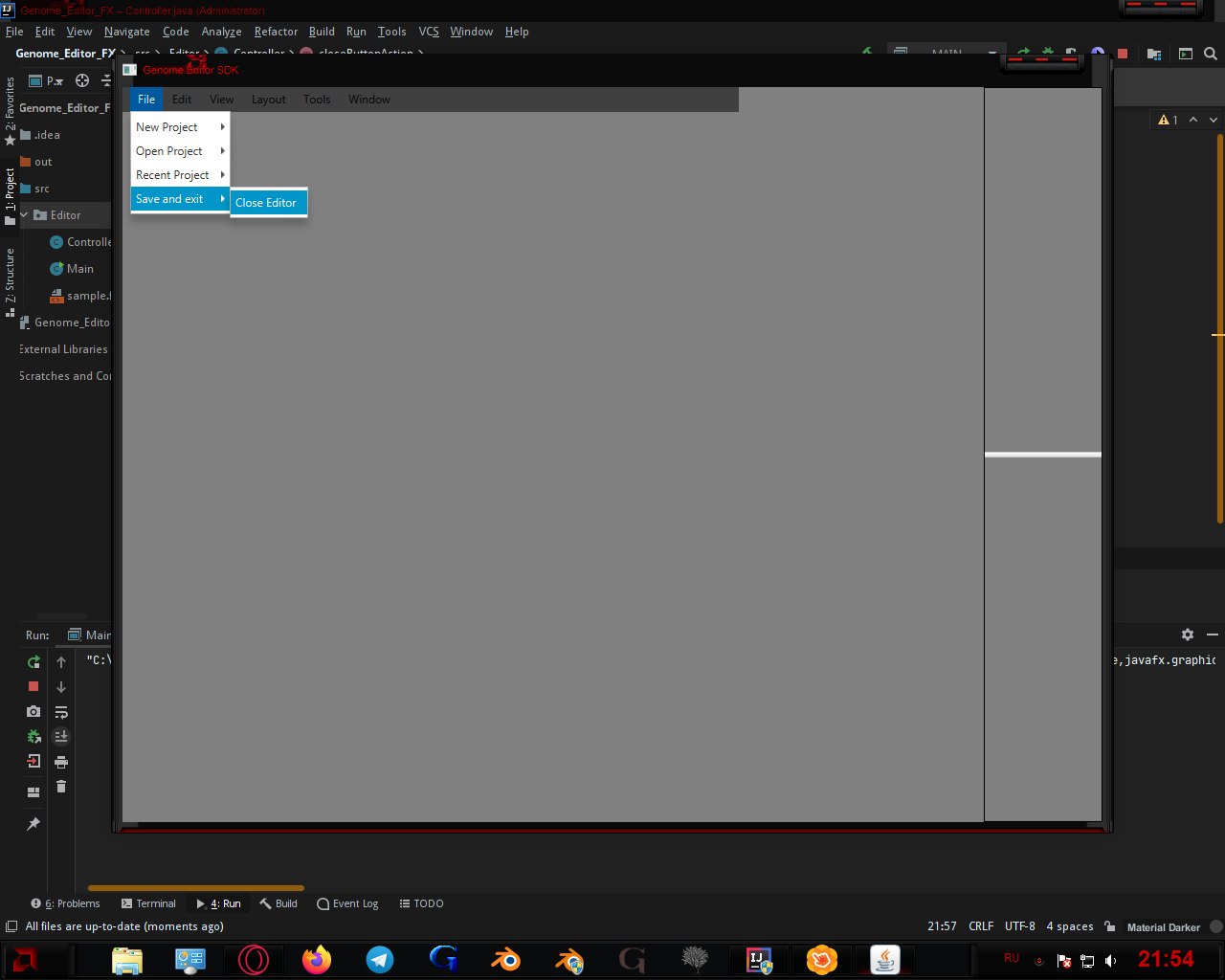1225x980 pixels.
Task: Toggle scroll to end in Run console
Action: 61,736
